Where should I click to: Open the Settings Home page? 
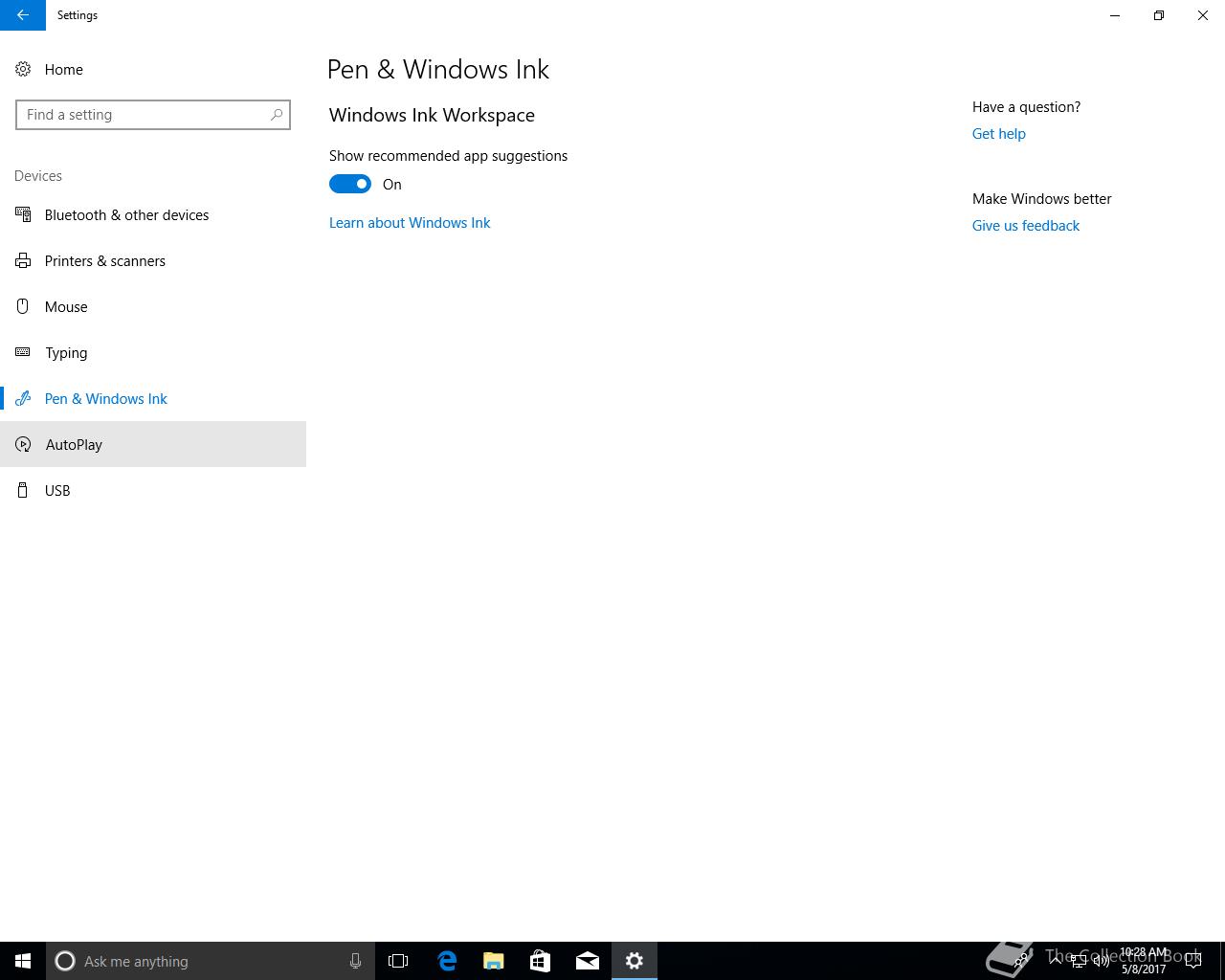click(153, 69)
